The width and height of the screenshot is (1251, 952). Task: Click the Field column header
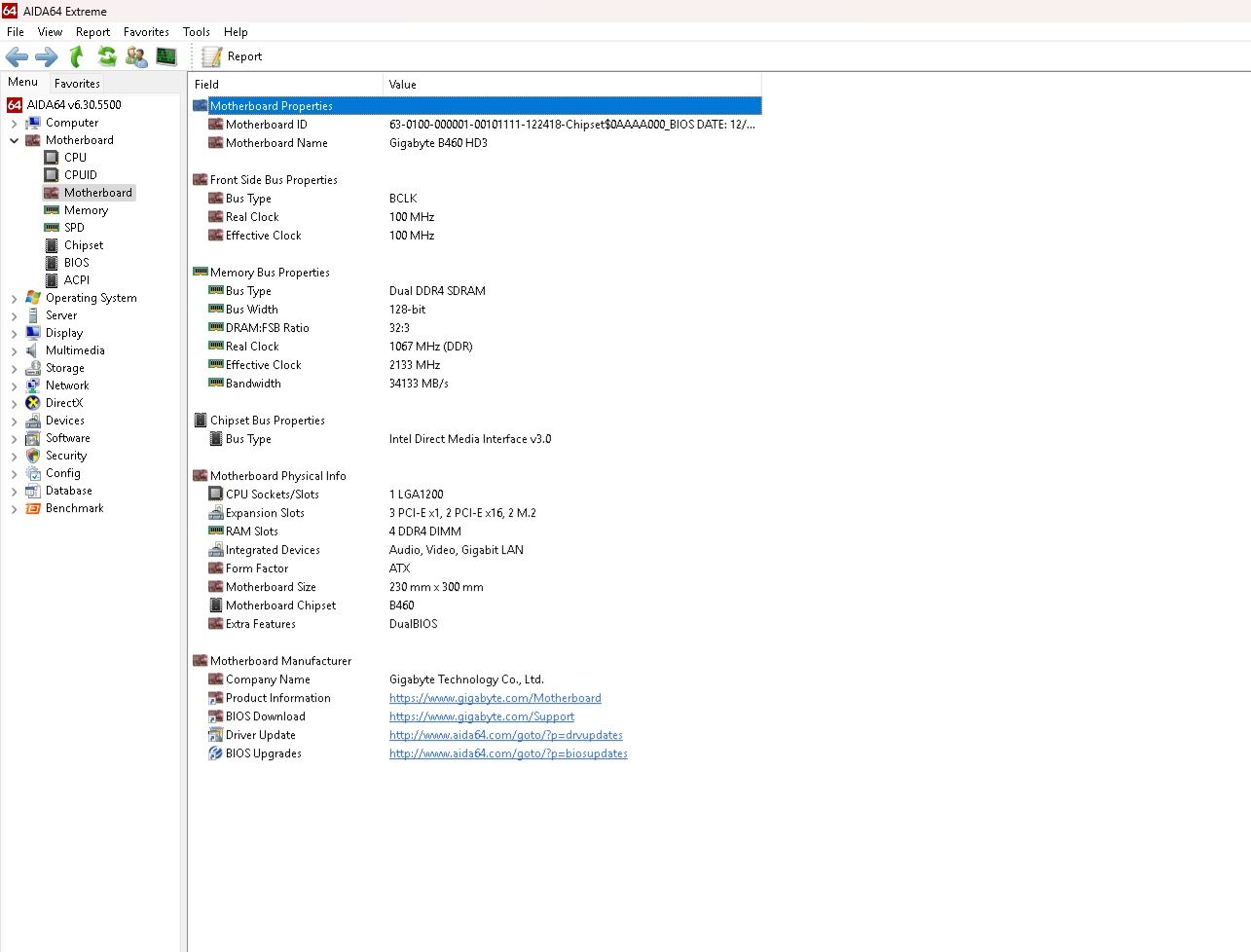click(285, 85)
